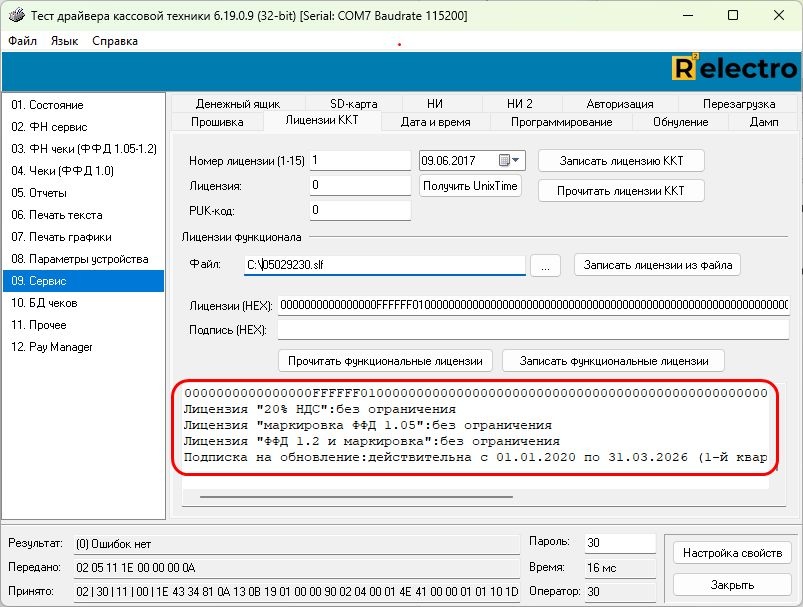Switch to the Дата и время tab
This screenshot has height=607, width=803.
pos(436,122)
